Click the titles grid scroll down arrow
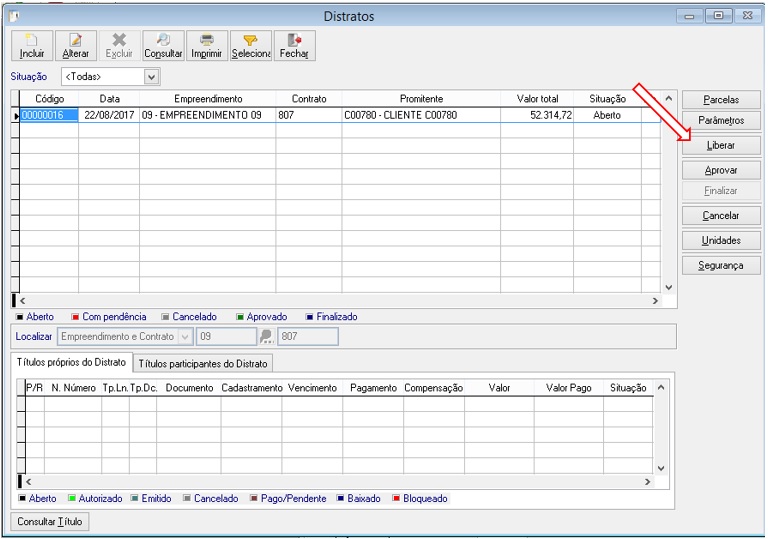768x539 pixels. click(661, 468)
